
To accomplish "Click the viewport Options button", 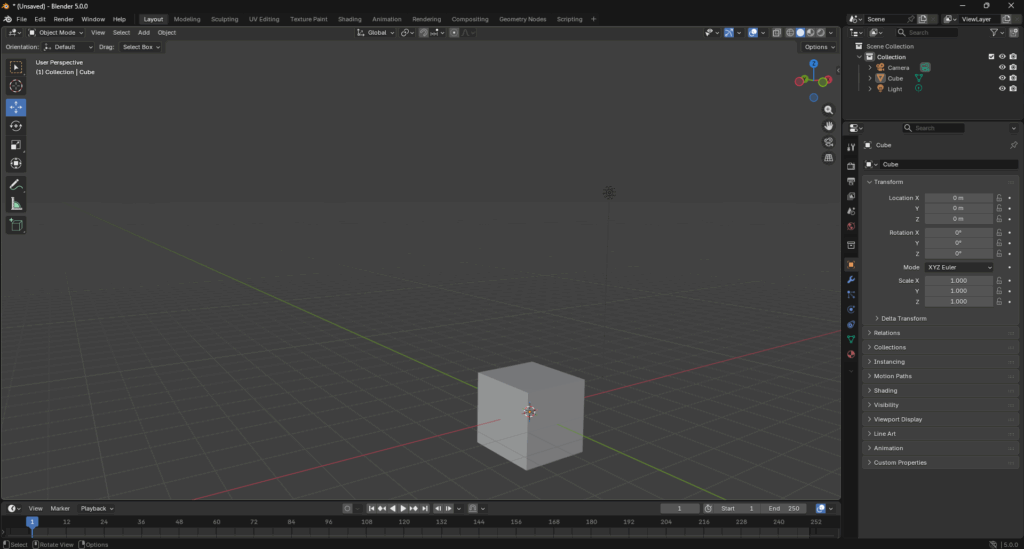I will click(x=817, y=47).
